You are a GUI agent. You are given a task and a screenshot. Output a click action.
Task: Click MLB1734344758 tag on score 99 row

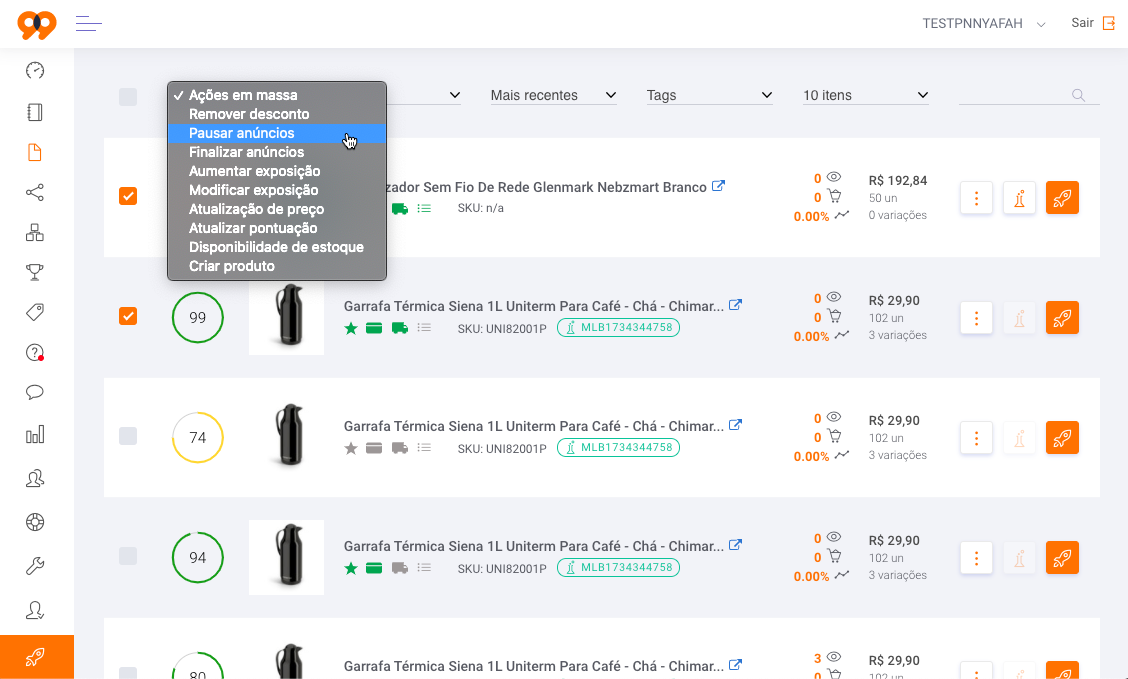[x=619, y=327]
